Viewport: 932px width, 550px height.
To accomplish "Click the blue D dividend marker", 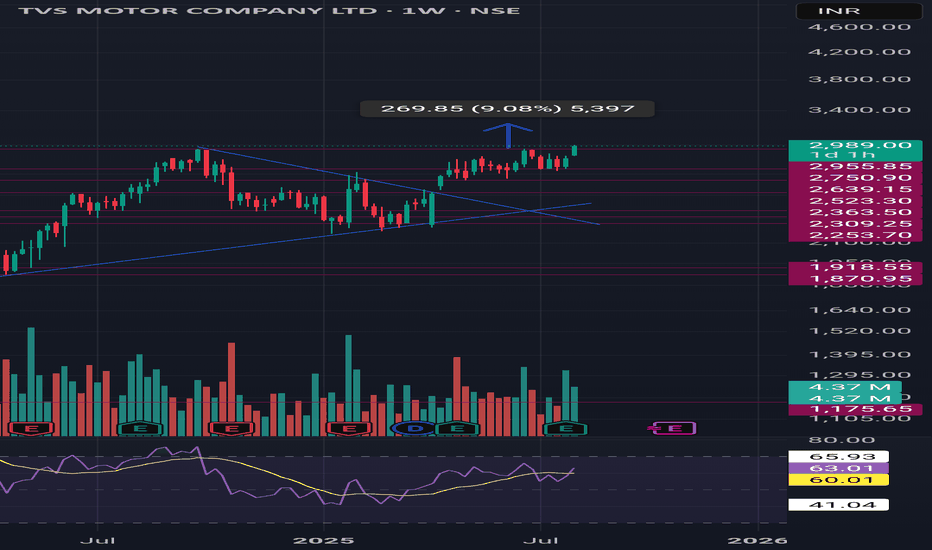I will pos(415,428).
